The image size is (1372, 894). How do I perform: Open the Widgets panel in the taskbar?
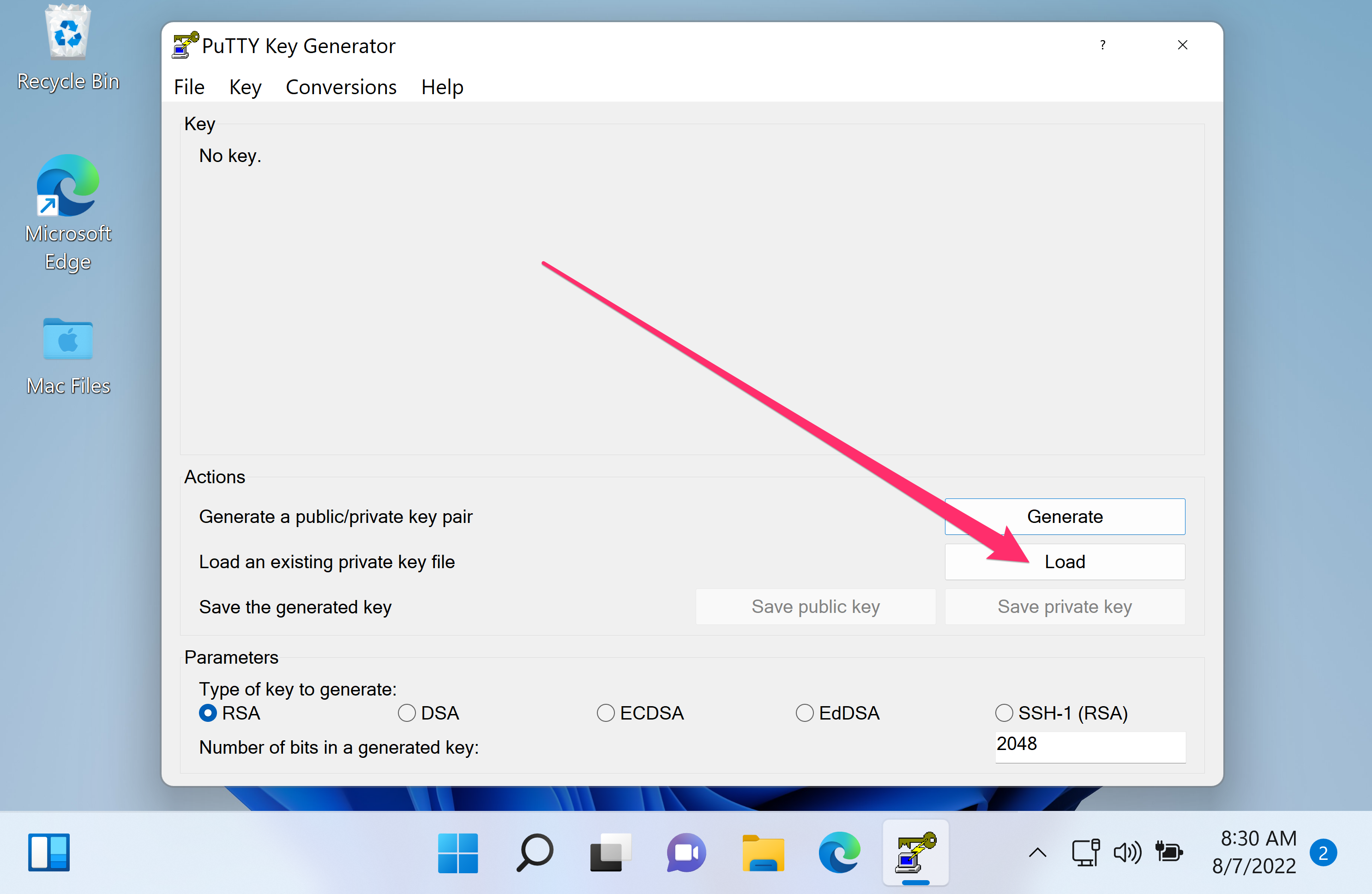49,852
